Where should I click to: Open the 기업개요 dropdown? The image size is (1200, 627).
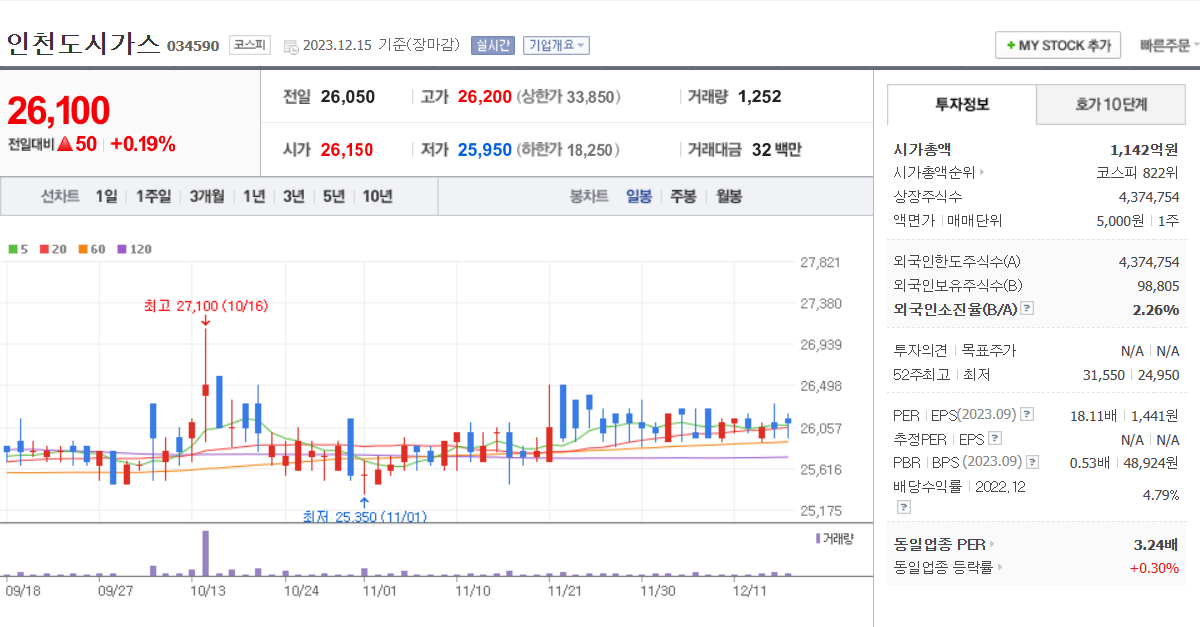tap(557, 45)
